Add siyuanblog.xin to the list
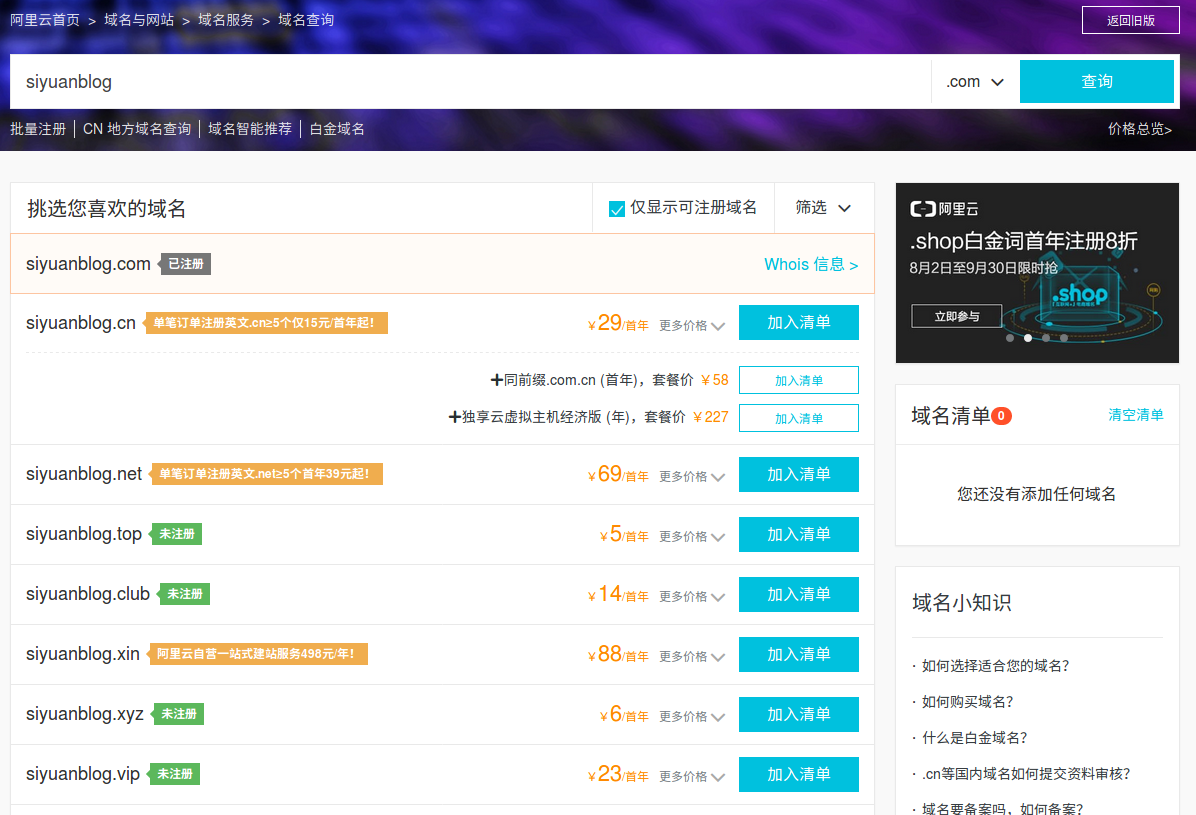The width and height of the screenshot is (1196, 815). tap(799, 655)
